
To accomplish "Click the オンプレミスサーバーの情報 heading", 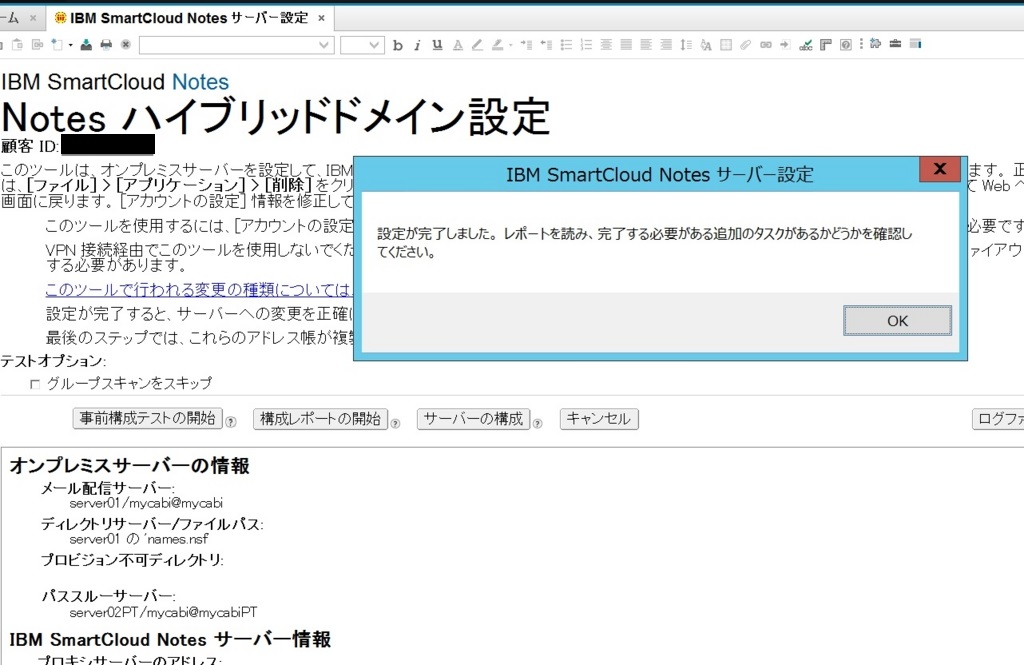I will [129, 465].
